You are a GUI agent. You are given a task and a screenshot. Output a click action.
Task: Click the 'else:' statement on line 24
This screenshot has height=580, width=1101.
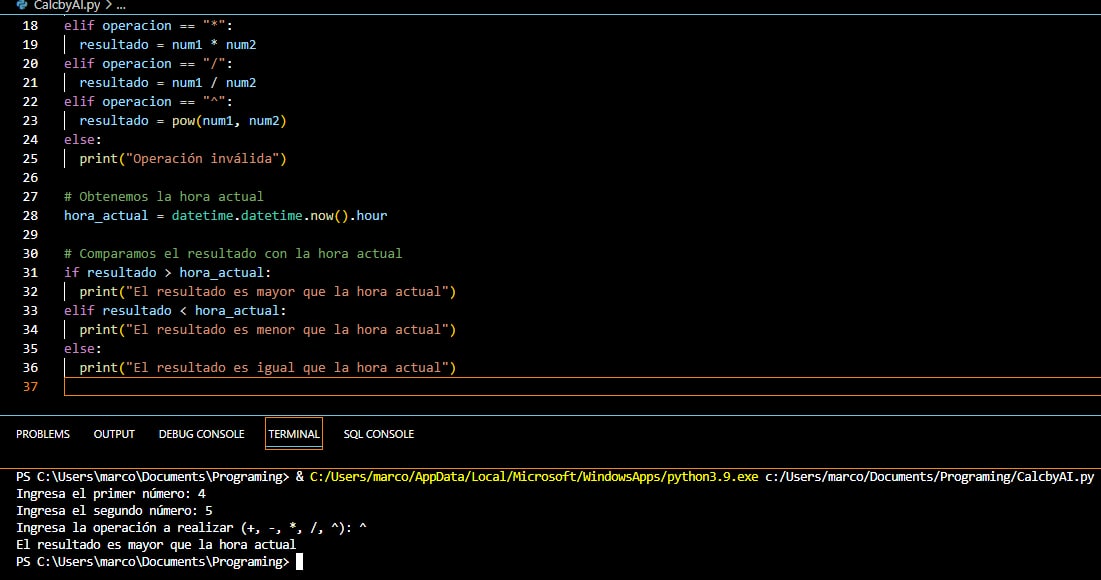pos(83,139)
